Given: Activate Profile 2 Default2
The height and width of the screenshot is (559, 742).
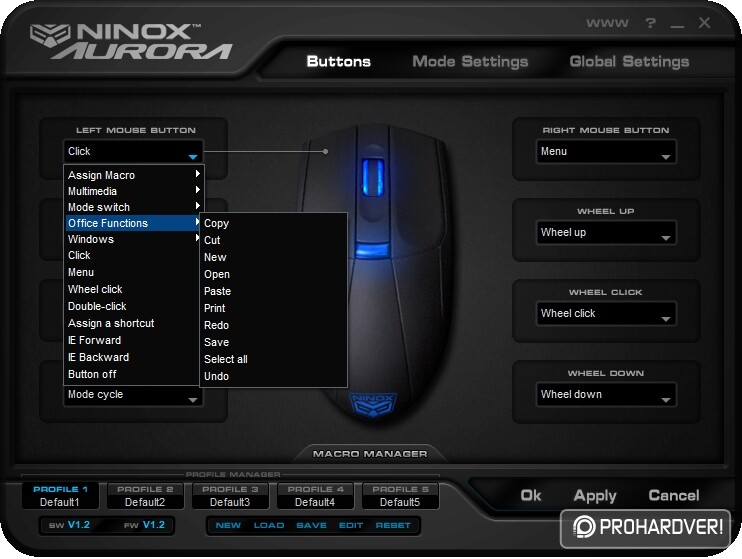Looking at the screenshot, I should 145,496.
